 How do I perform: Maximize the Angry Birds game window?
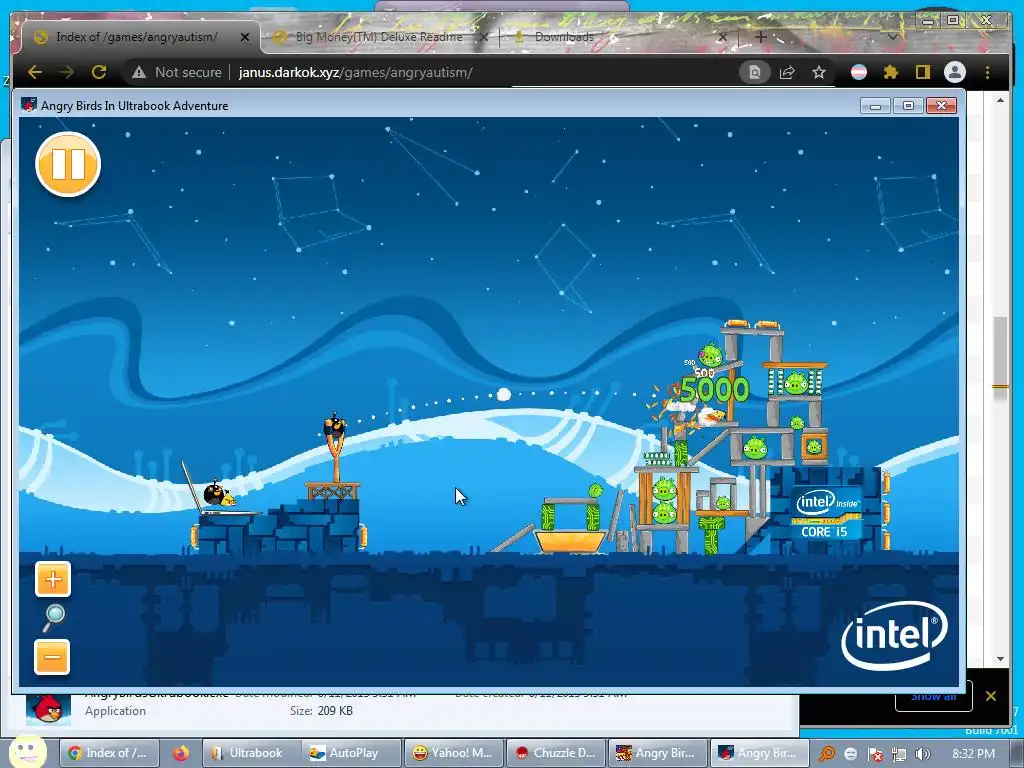tap(908, 106)
